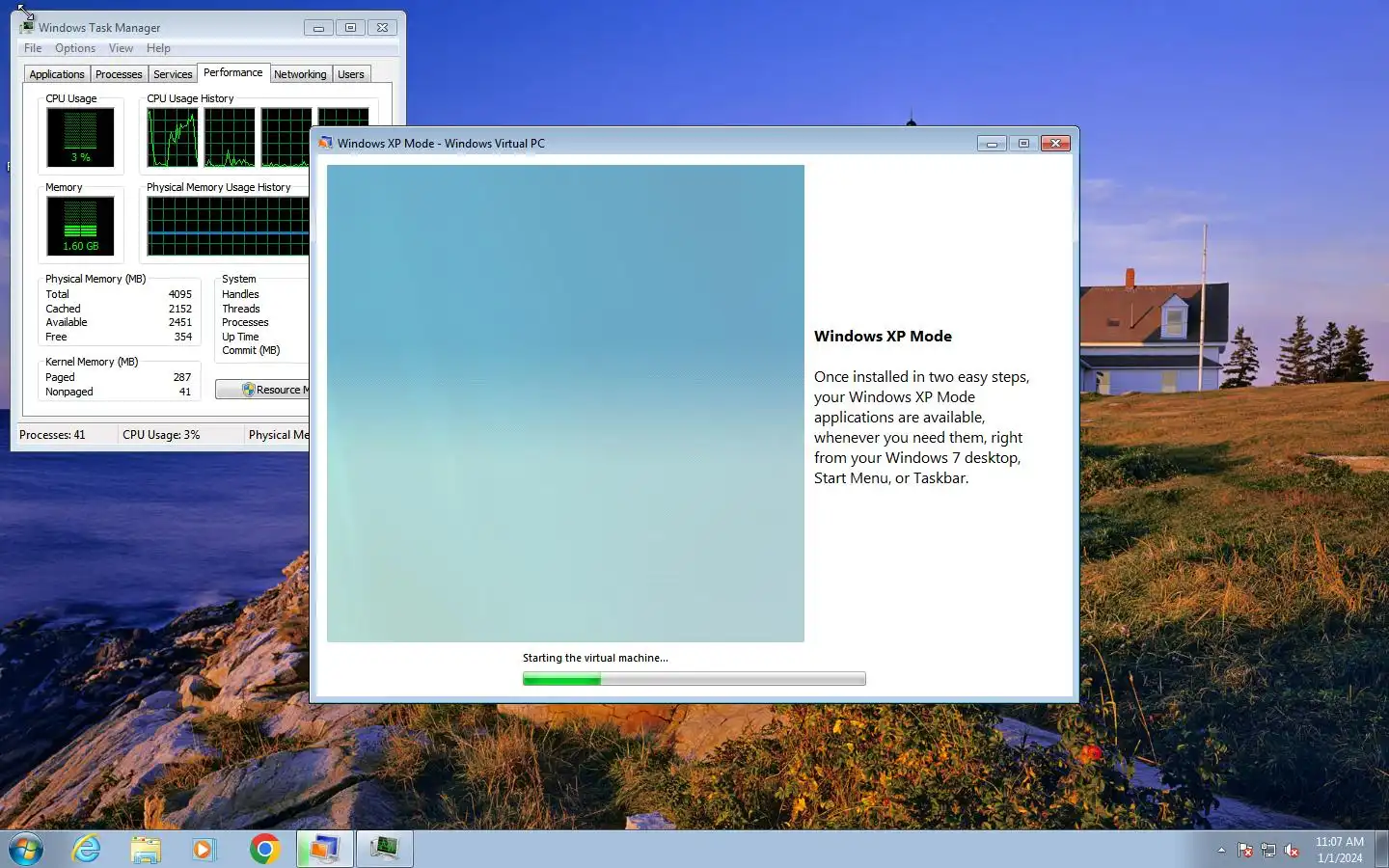
Task: Open the Options menu in Task Manager
Action: click(x=75, y=48)
